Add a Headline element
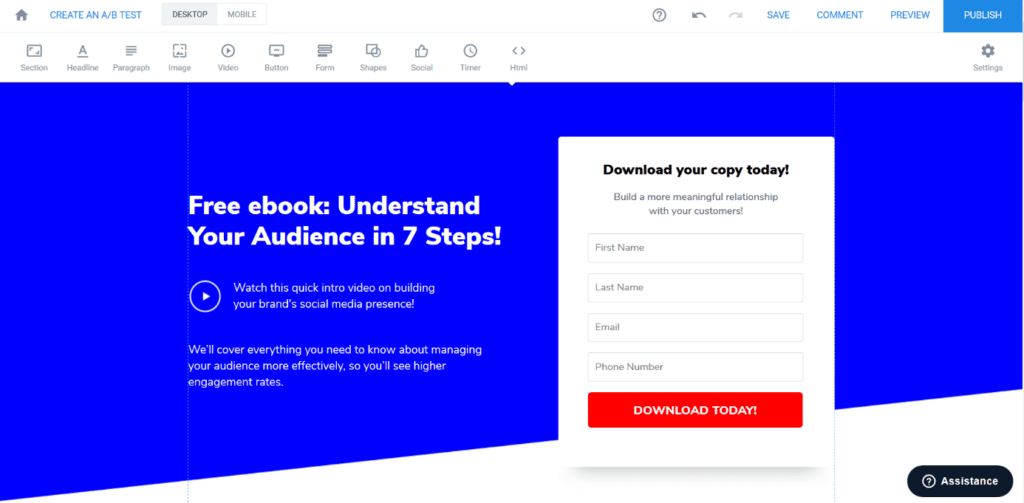 click(x=82, y=57)
